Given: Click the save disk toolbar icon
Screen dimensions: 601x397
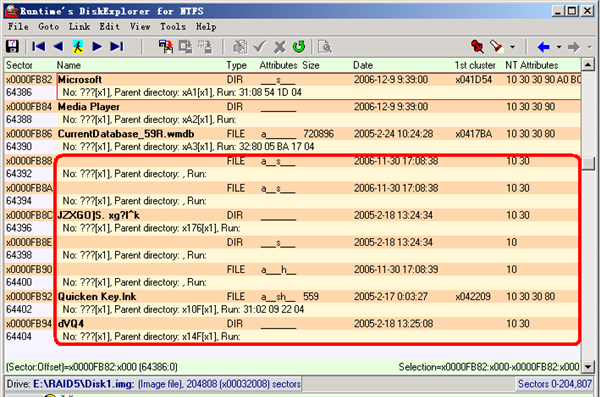Looking at the screenshot, I should [12, 47].
